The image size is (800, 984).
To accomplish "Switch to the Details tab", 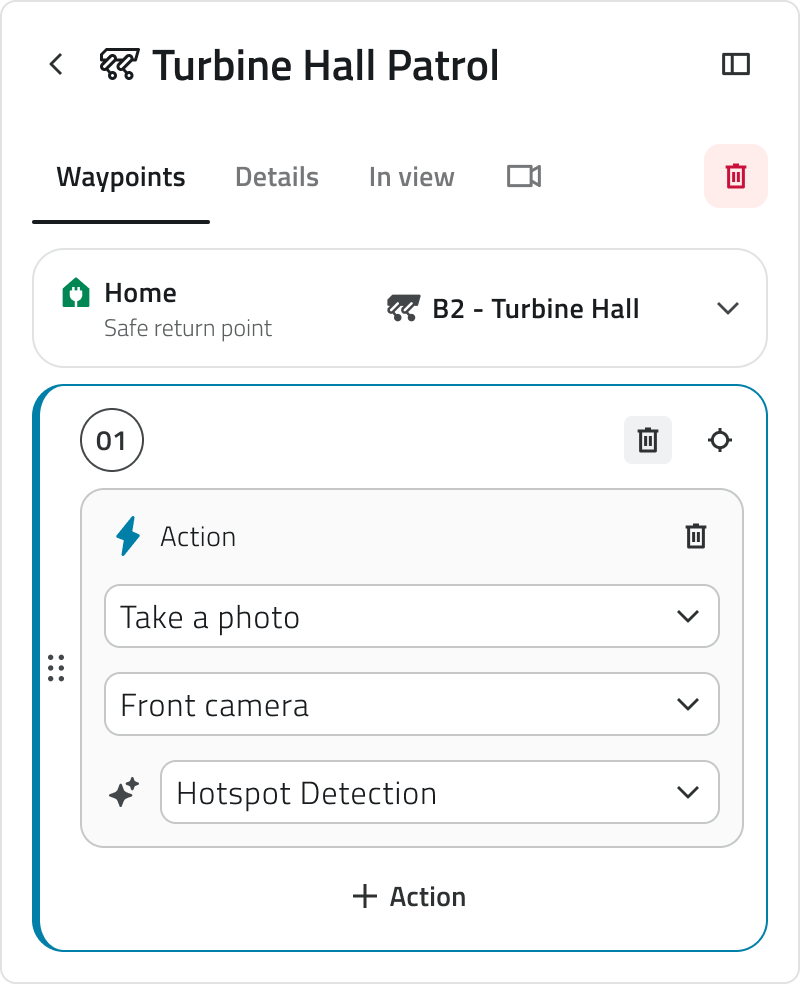I will click(277, 177).
